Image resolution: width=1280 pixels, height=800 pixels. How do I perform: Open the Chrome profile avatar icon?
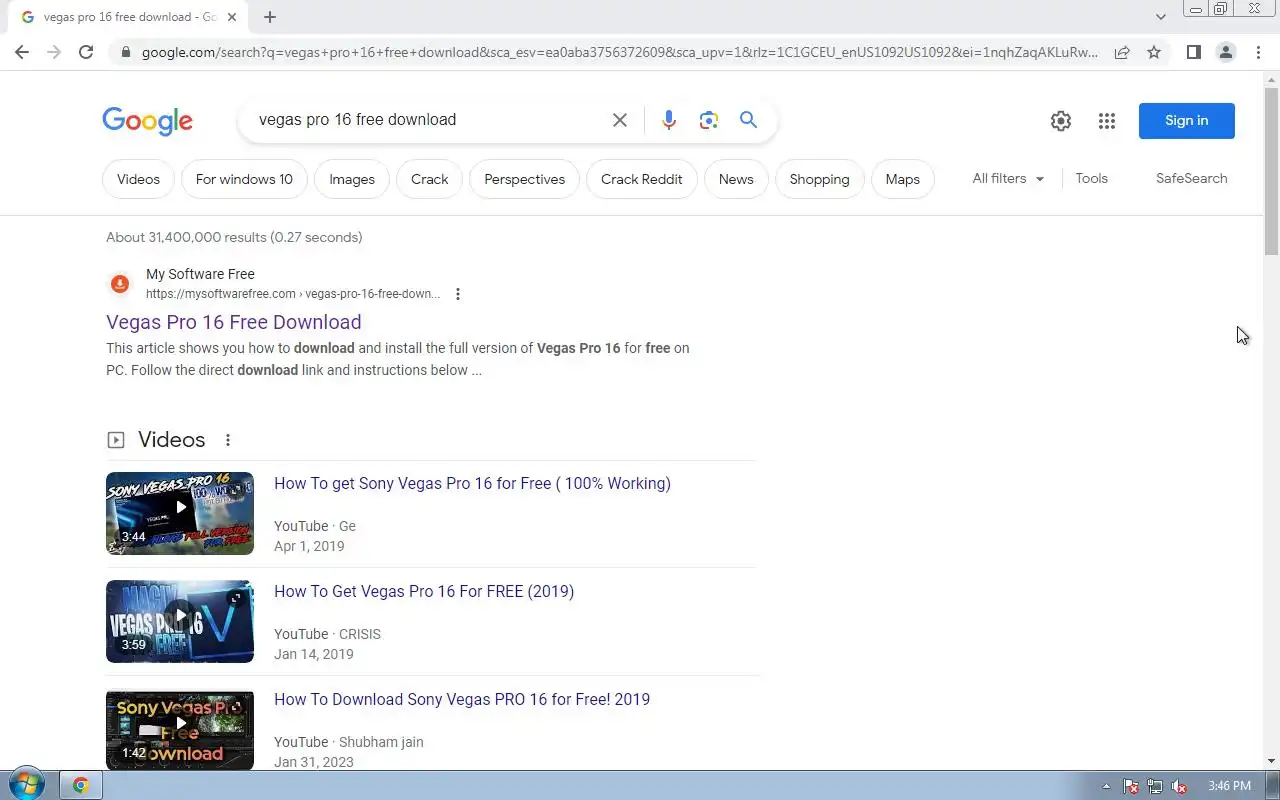coord(1225,52)
